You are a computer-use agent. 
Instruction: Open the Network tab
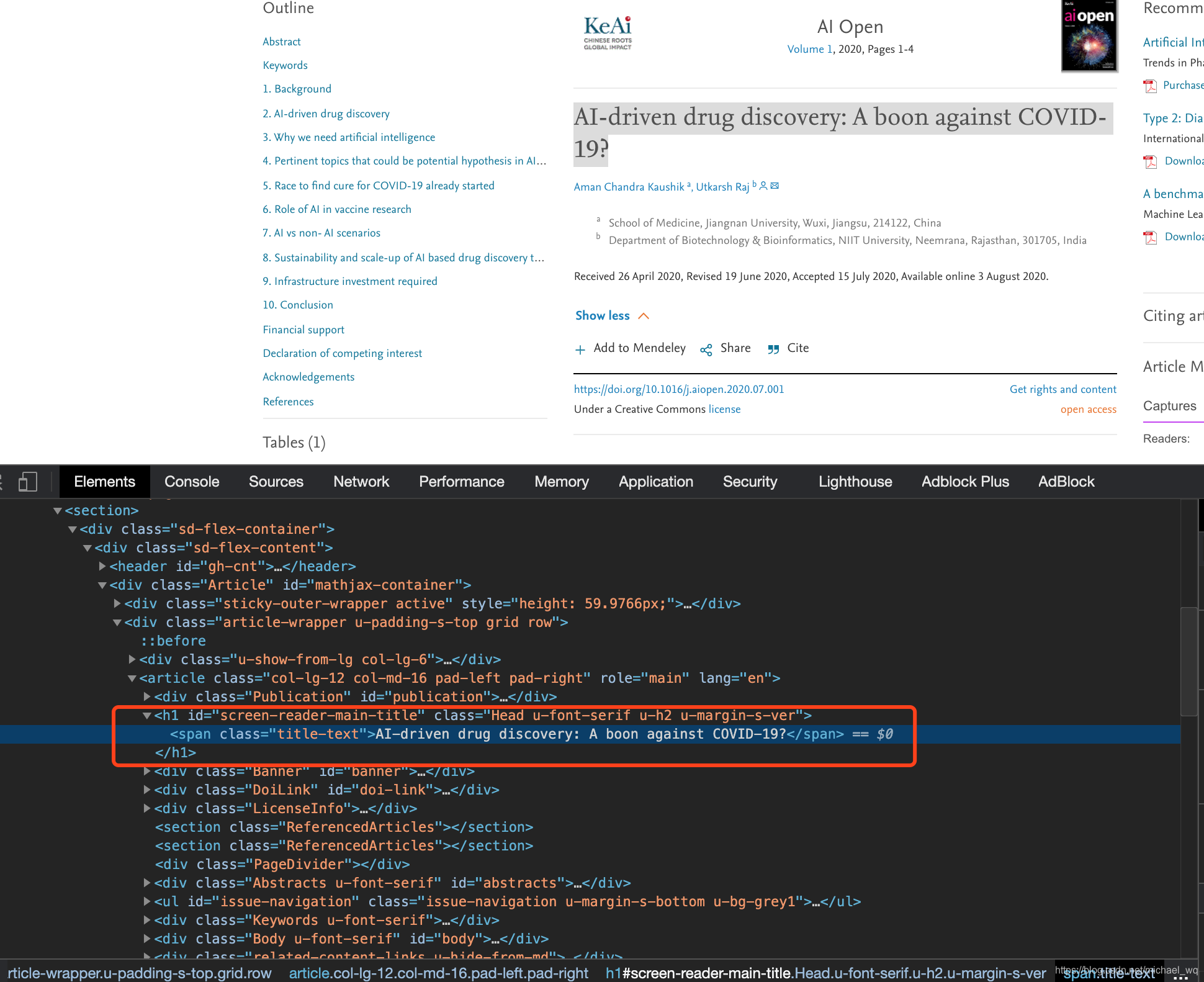(x=361, y=482)
